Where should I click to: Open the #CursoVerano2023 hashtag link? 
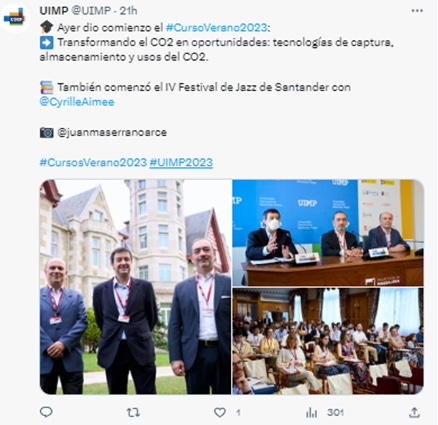(216, 27)
